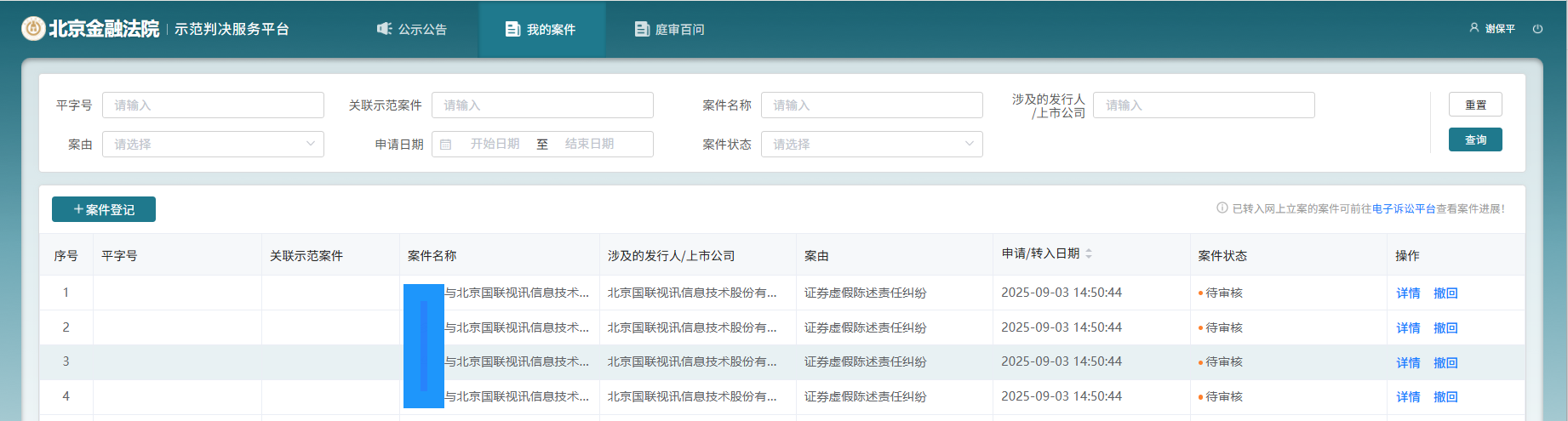Click row 2 案由 证券虚假陈述责任纠纷
This screenshot has height=421, width=1568.
[865, 327]
